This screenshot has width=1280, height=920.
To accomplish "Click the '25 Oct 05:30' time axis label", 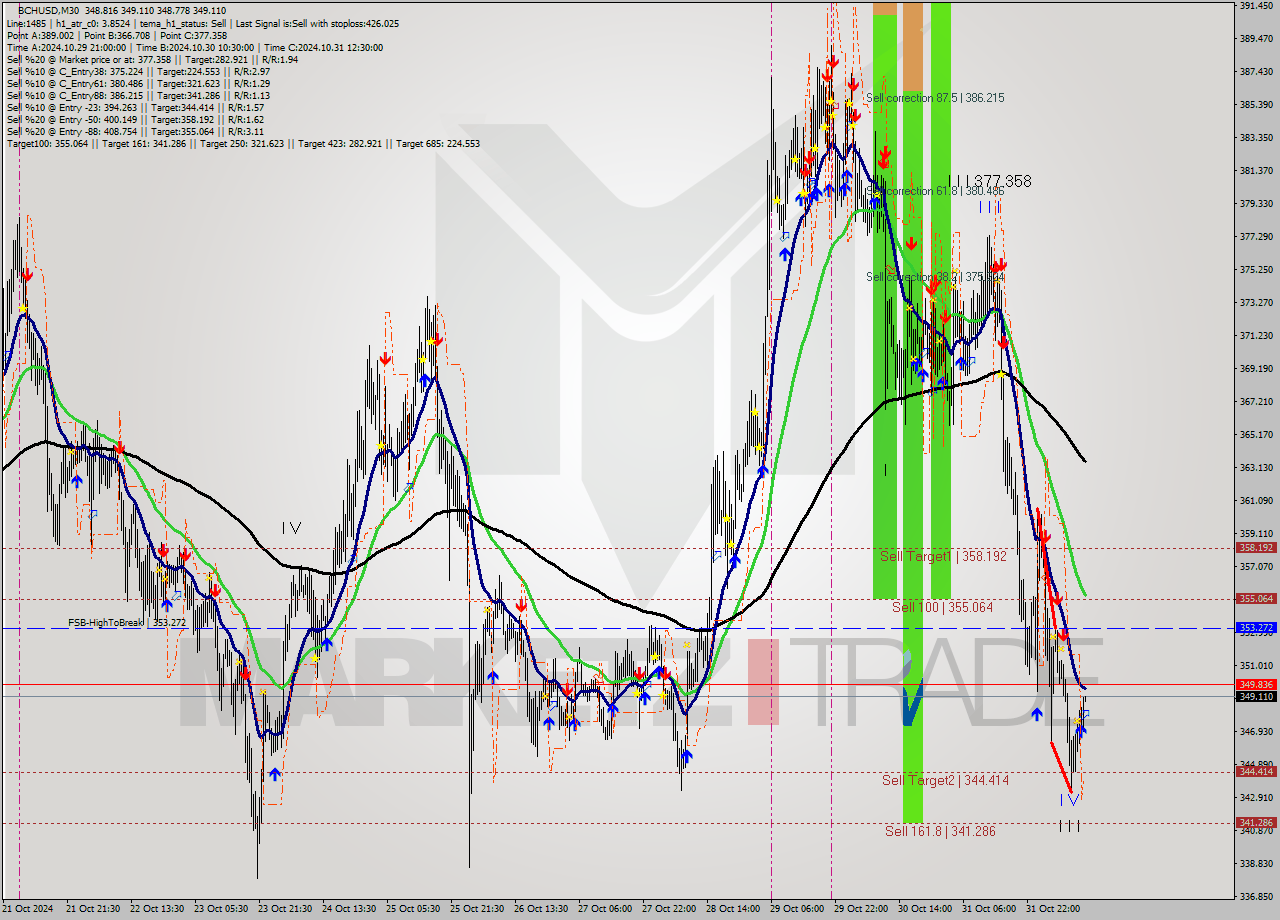I will coord(412,909).
